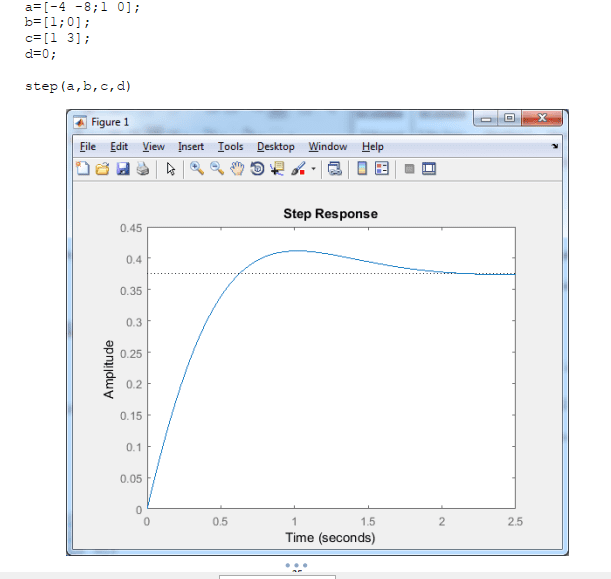Open the File menu

point(88,147)
